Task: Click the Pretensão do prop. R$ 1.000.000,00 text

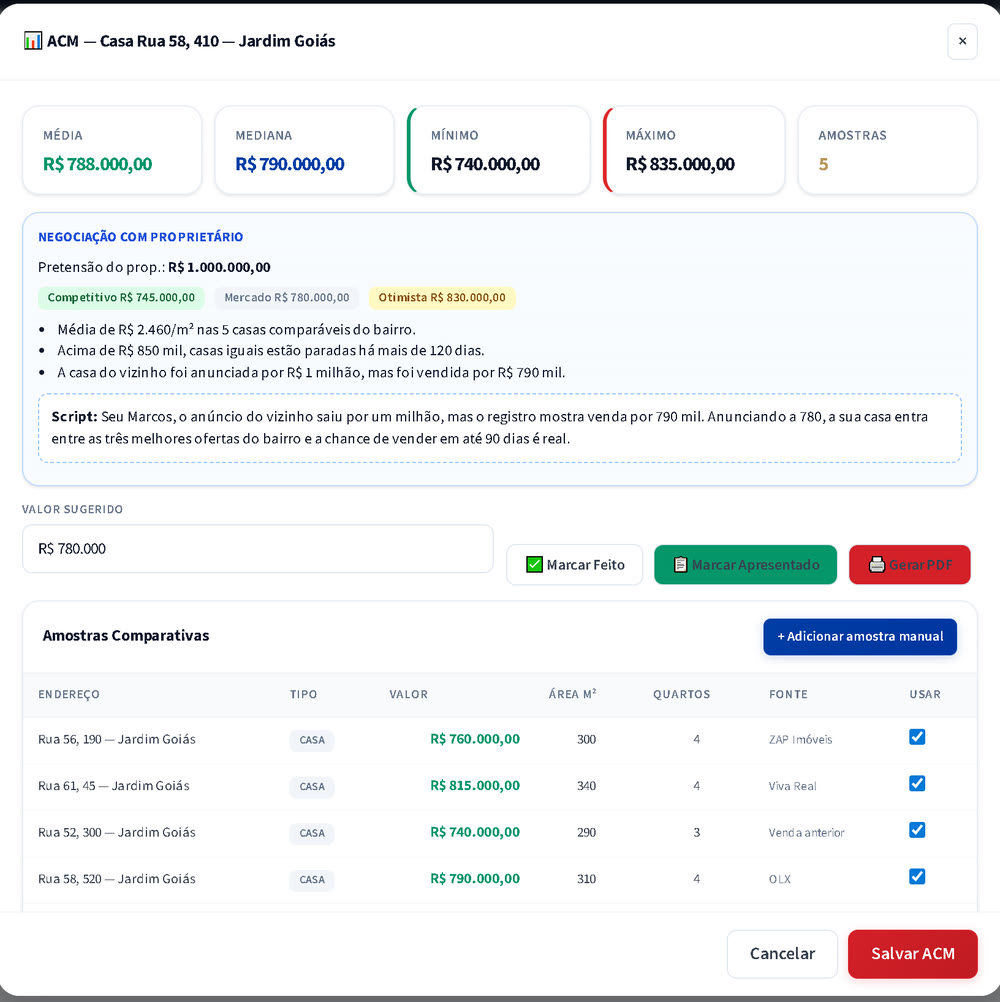Action: pos(154,267)
